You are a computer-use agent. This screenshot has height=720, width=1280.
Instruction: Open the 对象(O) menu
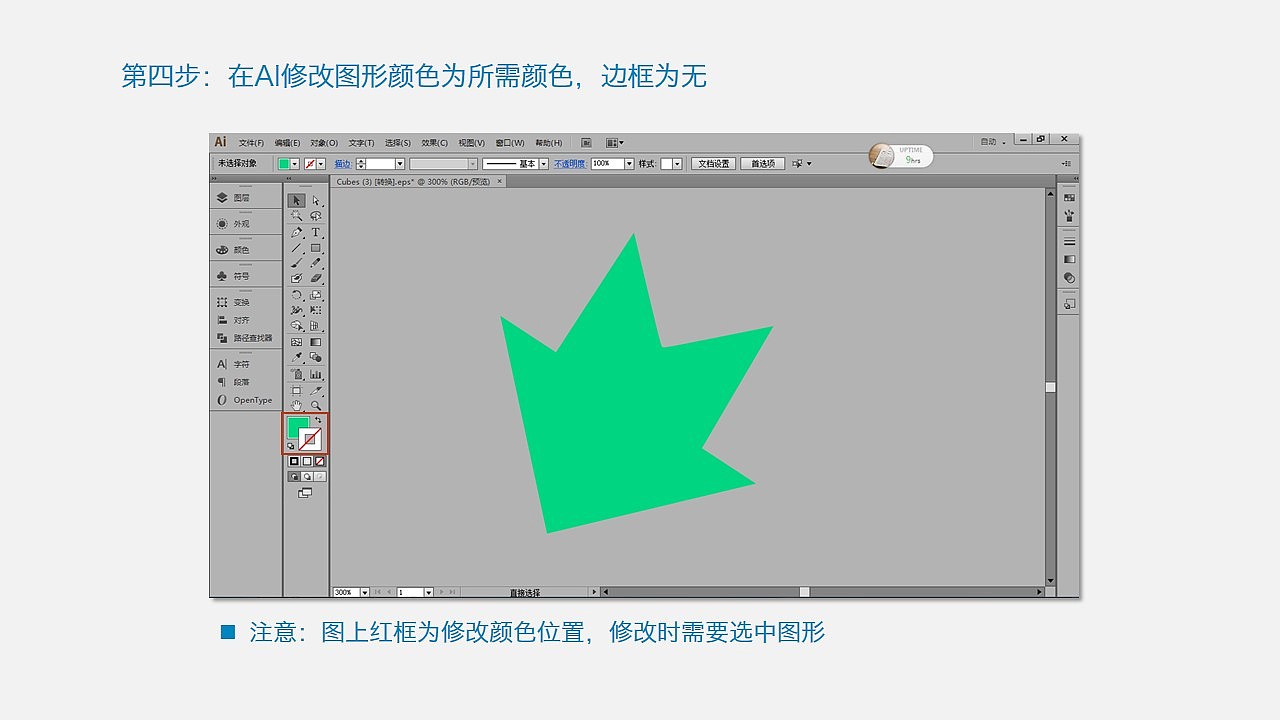pyautogui.click(x=324, y=143)
